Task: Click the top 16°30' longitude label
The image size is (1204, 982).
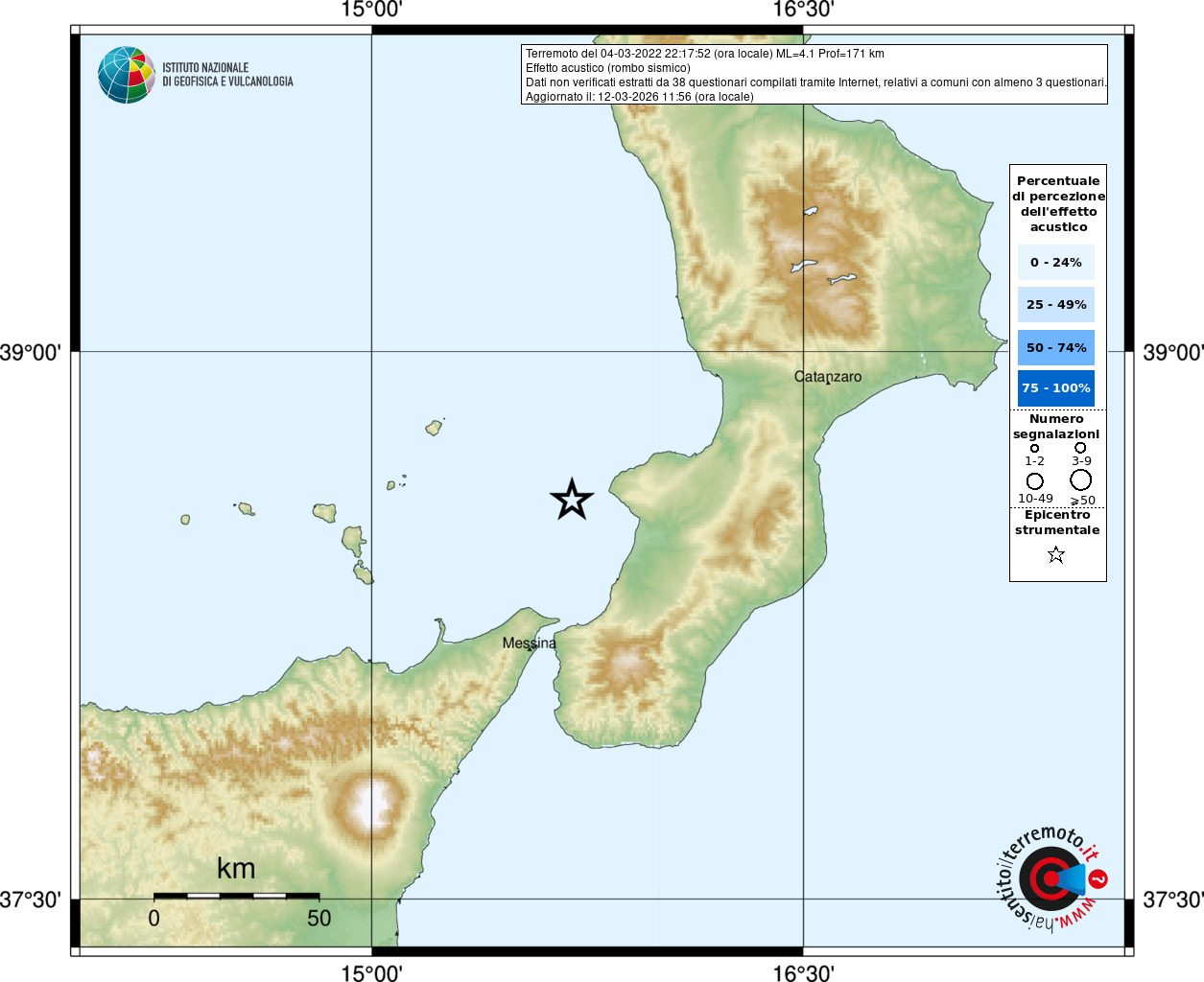Action: [804, 11]
